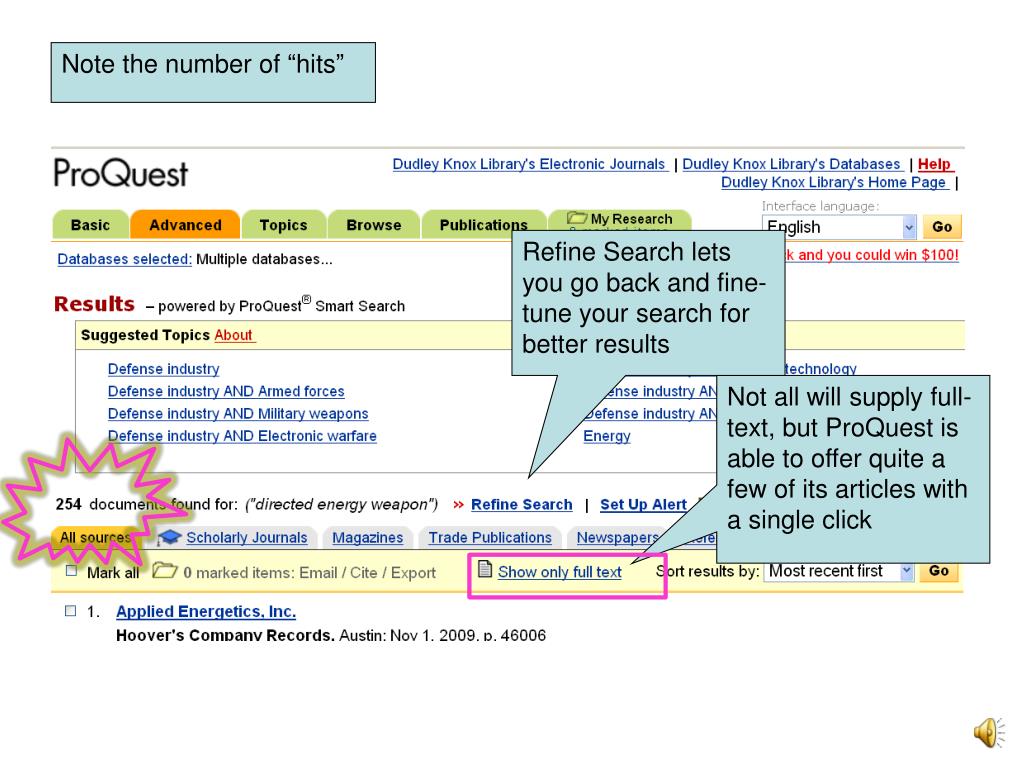Open Applied Energetics, Inc. result
The height and width of the screenshot is (768, 1024).
tap(206, 611)
